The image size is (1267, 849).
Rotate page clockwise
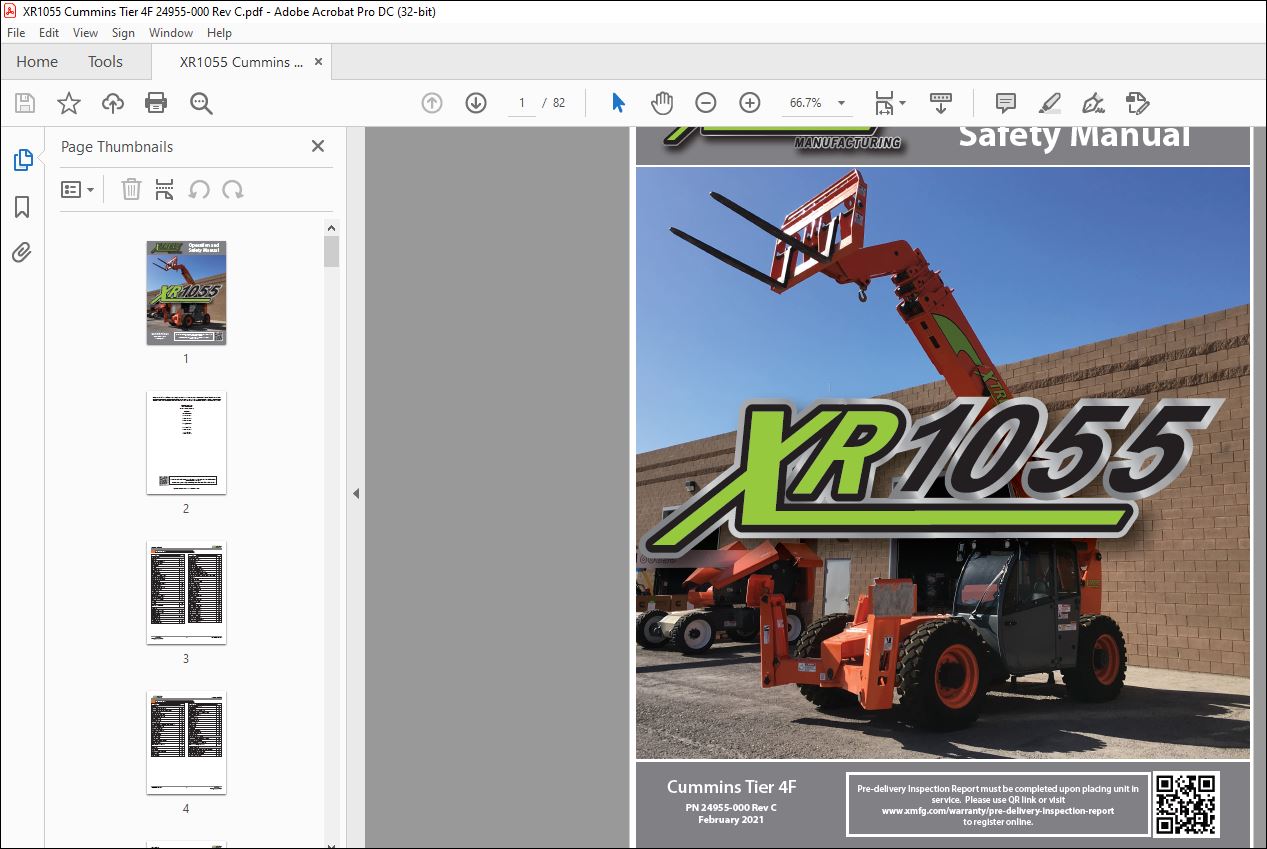coord(233,189)
